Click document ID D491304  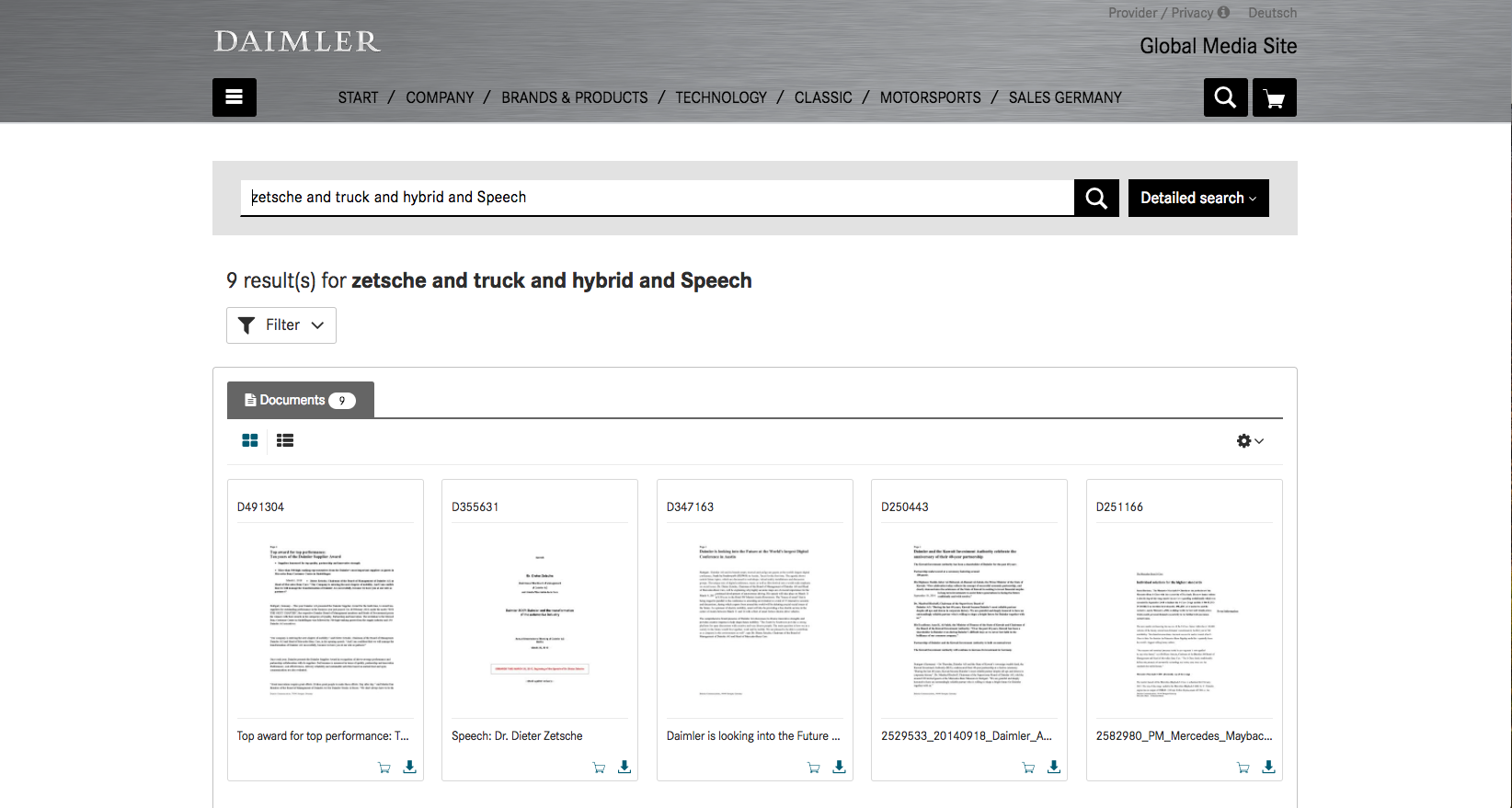(x=260, y=507)
